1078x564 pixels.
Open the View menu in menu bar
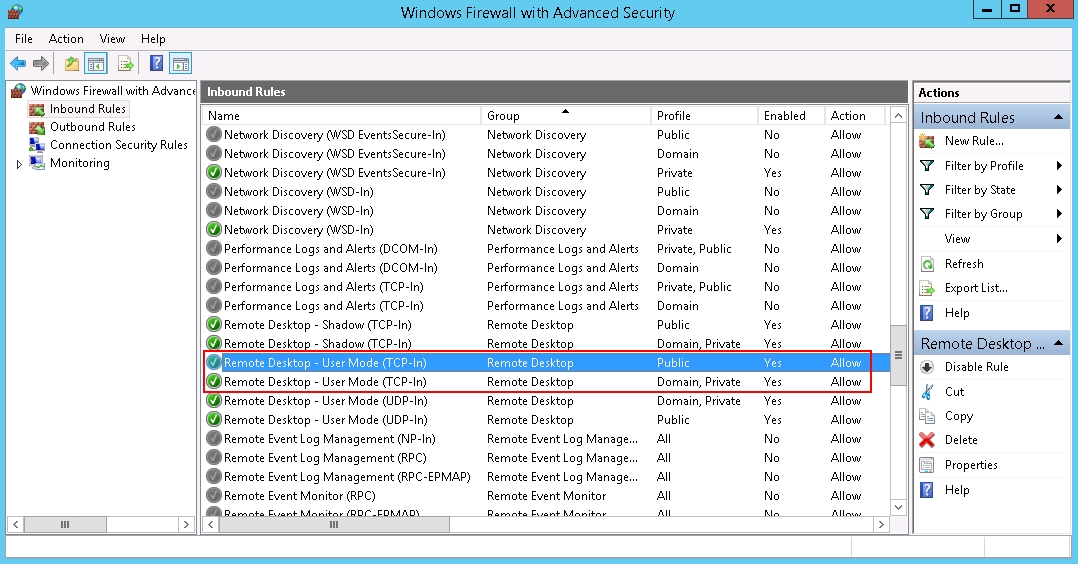[x=112, y=39]
